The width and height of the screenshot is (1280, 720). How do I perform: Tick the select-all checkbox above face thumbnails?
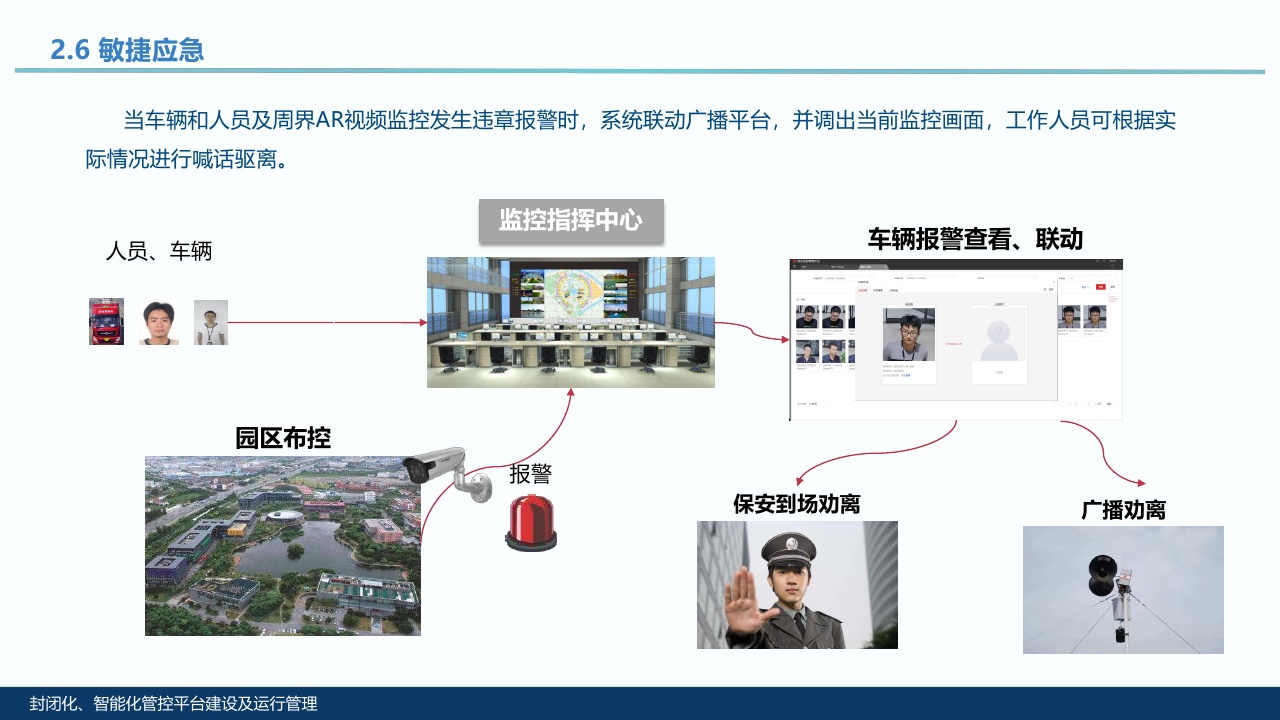798,299
